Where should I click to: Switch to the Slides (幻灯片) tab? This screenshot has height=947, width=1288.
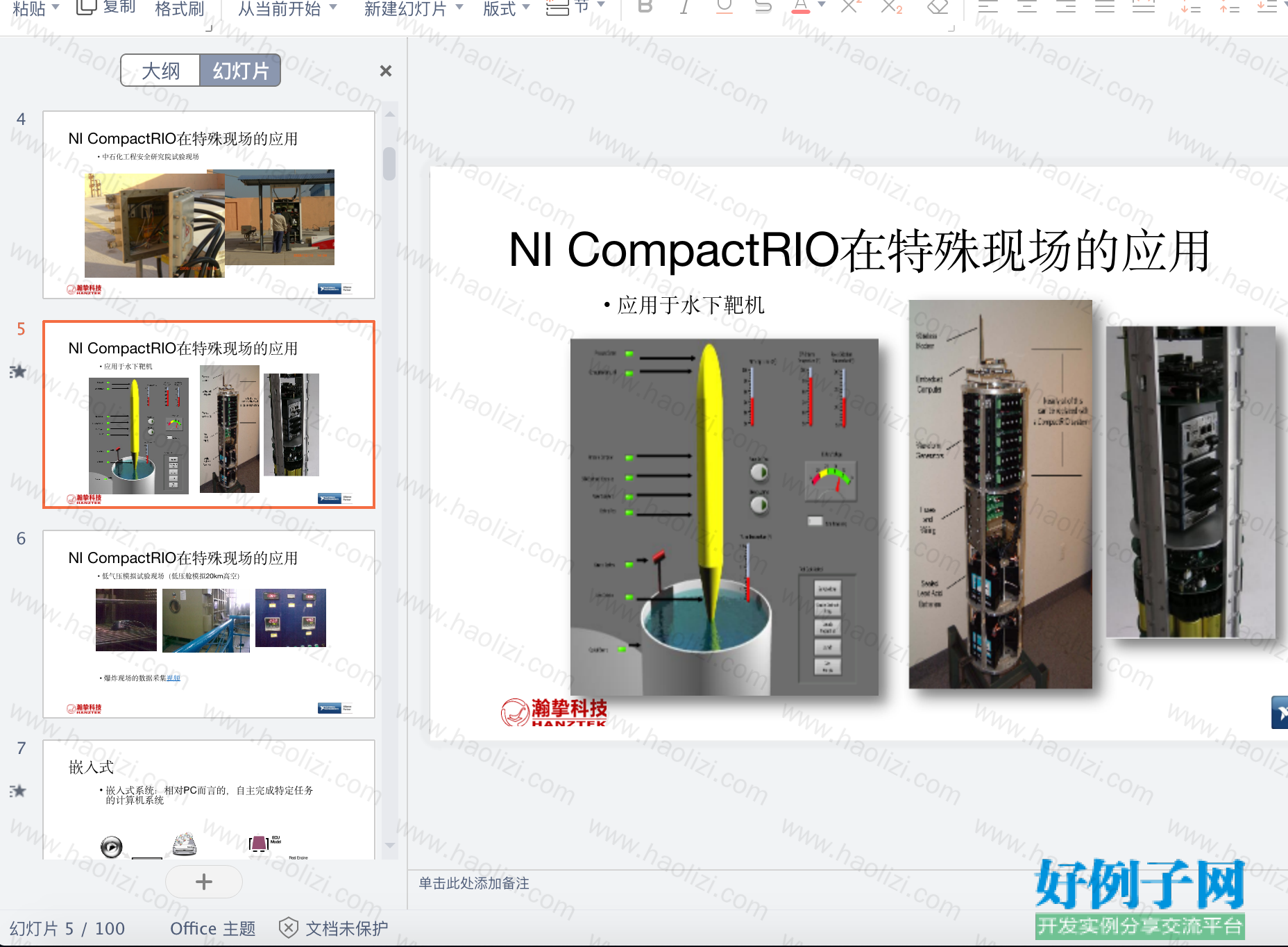tap(240, 70)
